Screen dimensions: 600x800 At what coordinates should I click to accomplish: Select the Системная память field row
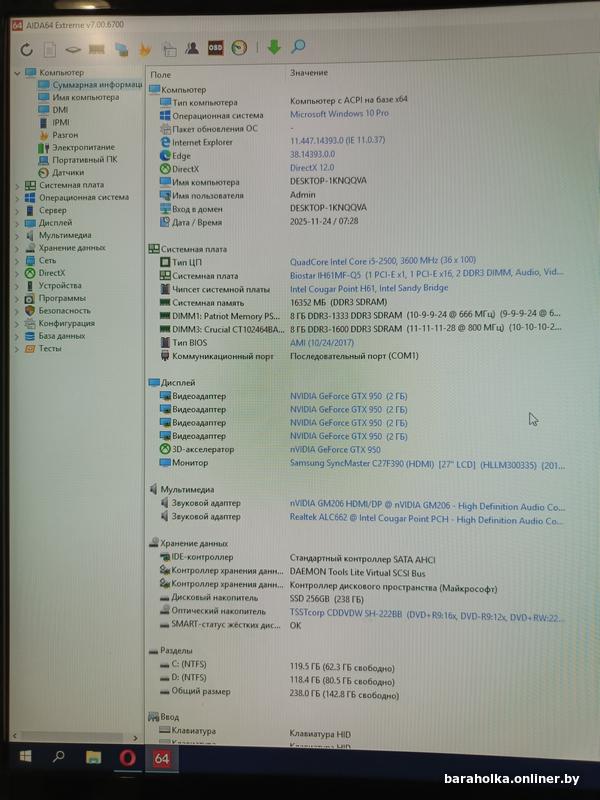coord(273,302)
